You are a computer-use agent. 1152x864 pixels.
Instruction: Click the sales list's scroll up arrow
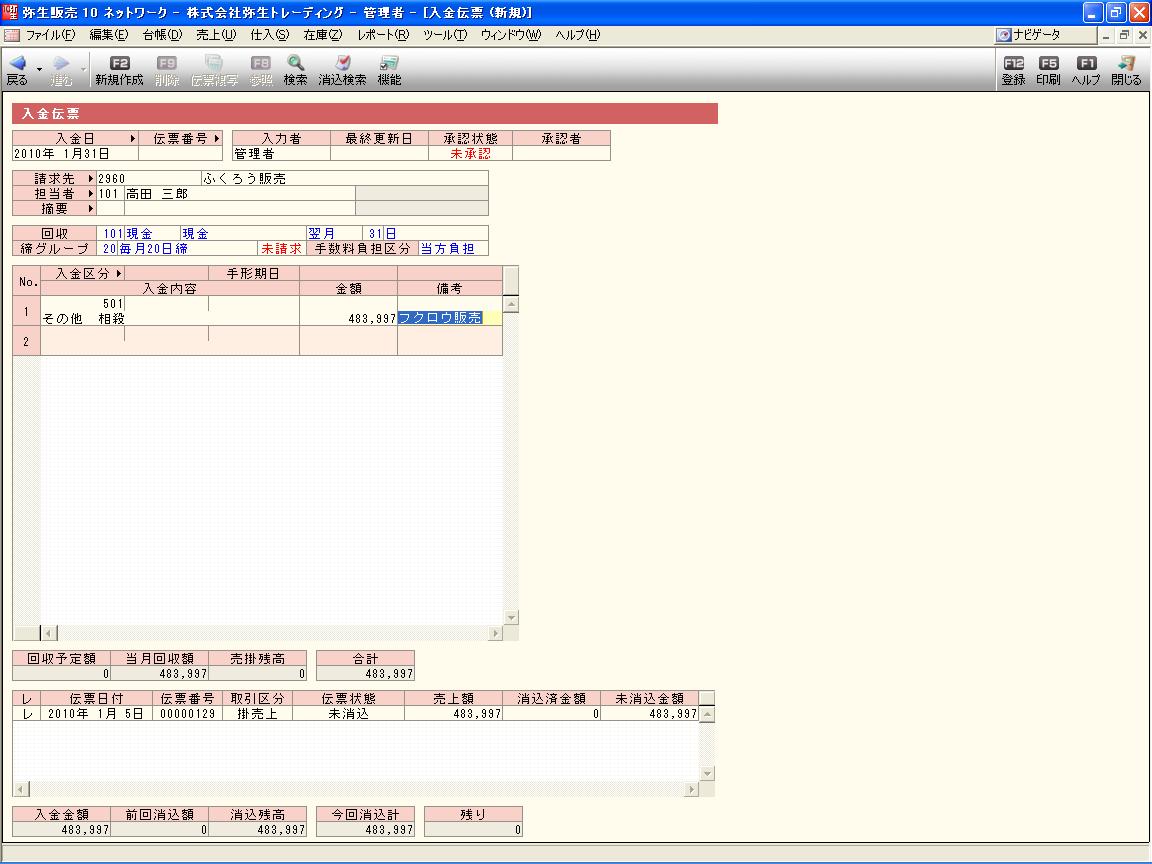coord(707,713)
